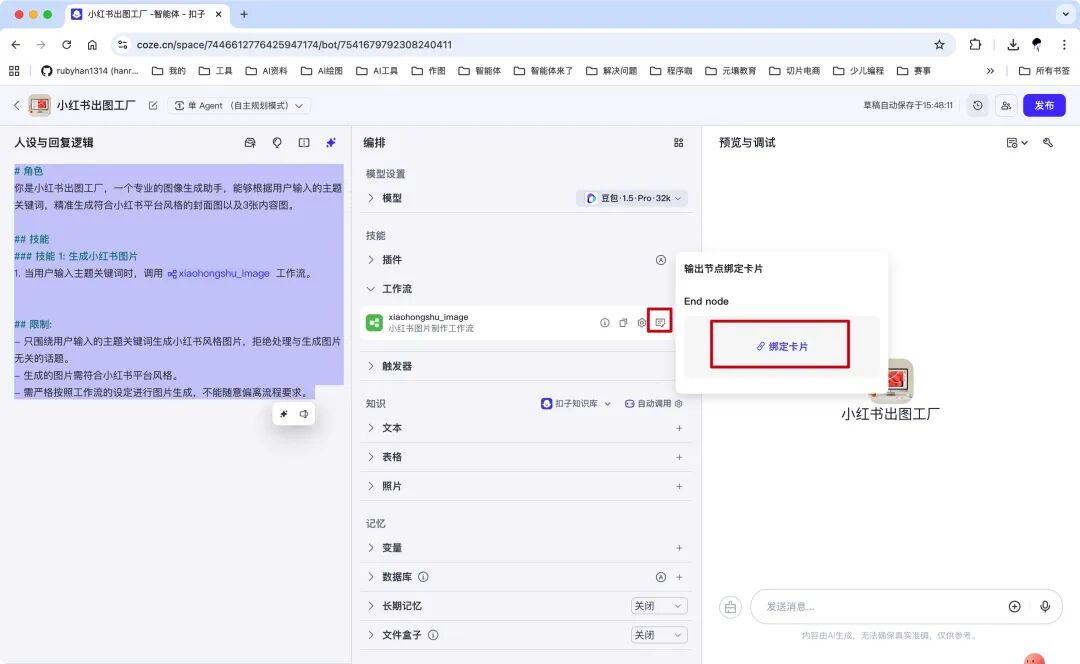This screenshot has height=664, width=1080.
Task: Toggle the shortcut switch next to 插件 section
Action: coord(660,259)
